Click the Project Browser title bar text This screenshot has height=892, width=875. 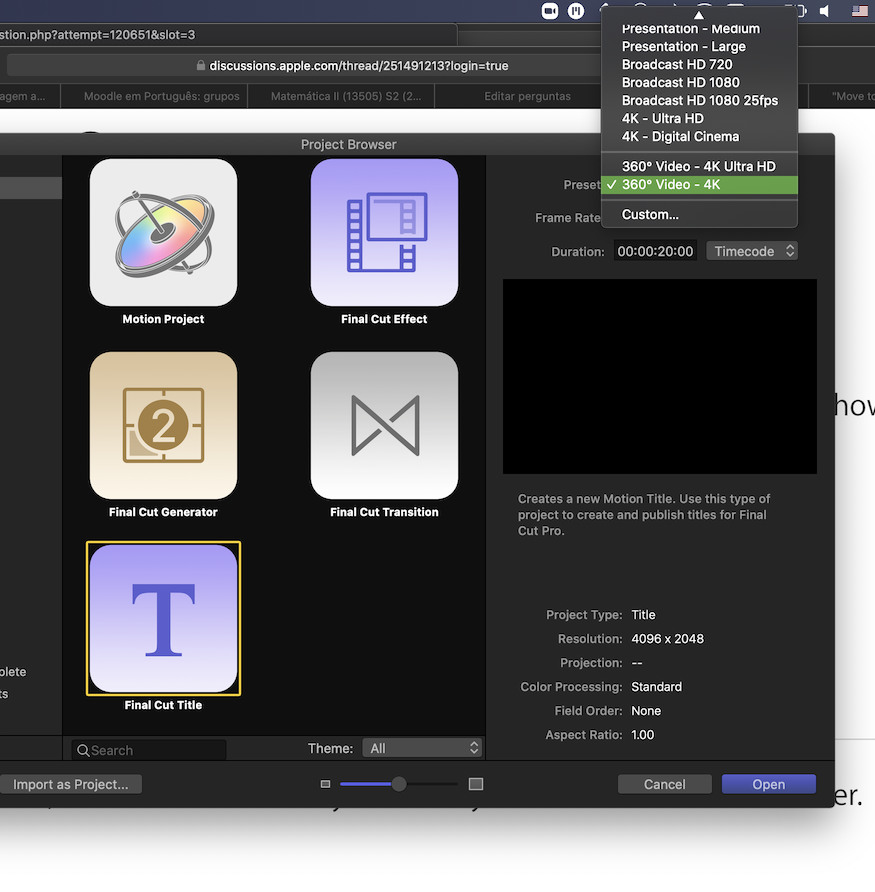tap(349, 144)
